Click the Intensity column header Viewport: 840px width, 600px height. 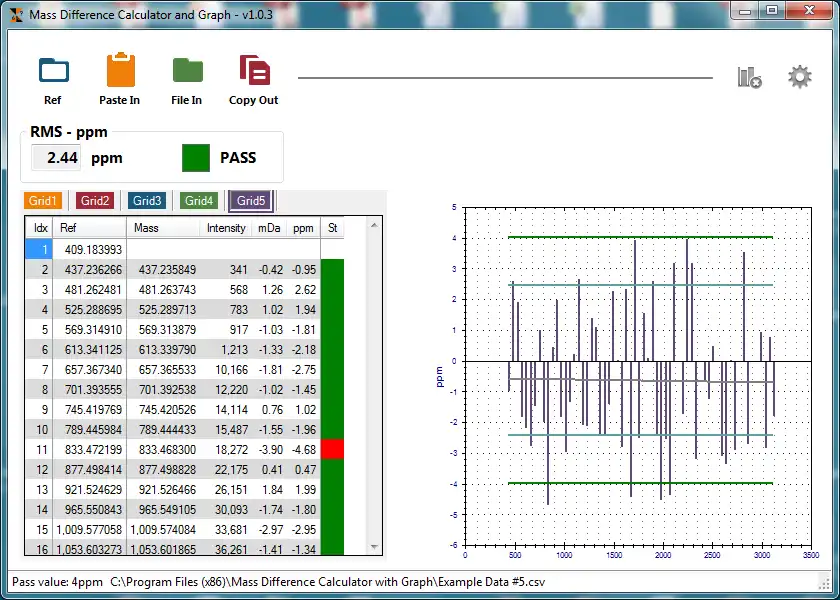226,228
